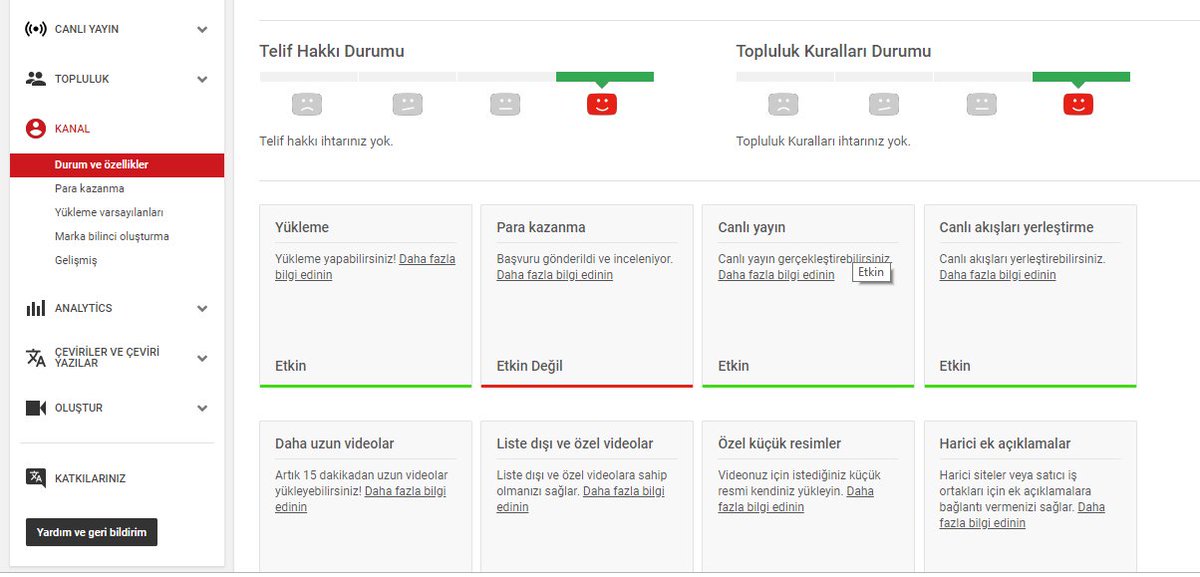The image size is (1200, 577).
Task: Open Yükleme card's Daha fazla bilgi link
Action: tap(365, 266)
